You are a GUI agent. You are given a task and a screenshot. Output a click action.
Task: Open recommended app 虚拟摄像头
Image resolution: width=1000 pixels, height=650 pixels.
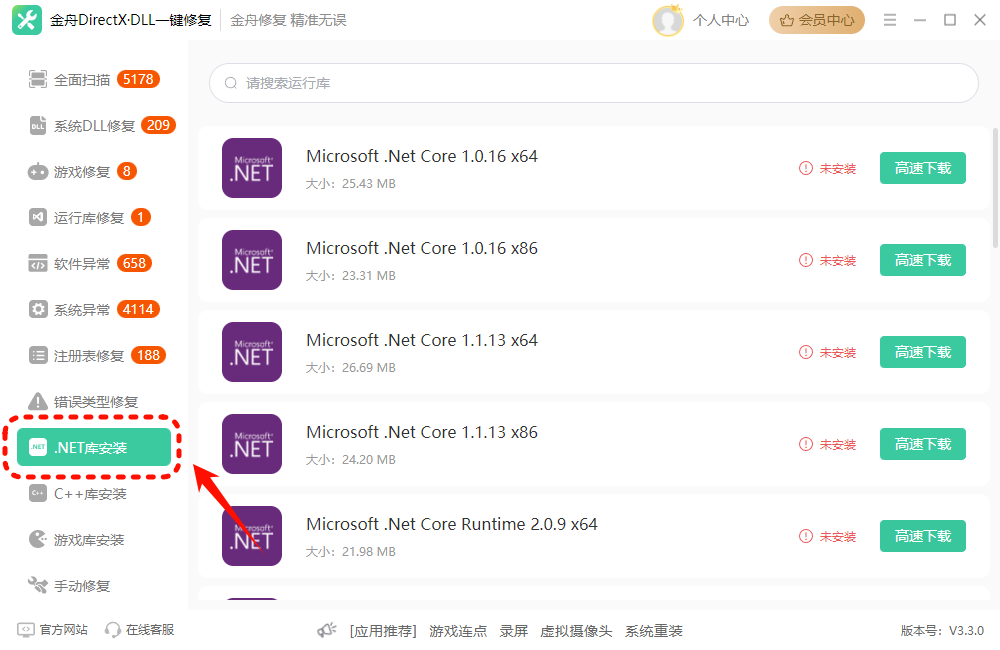click(576, 631)
